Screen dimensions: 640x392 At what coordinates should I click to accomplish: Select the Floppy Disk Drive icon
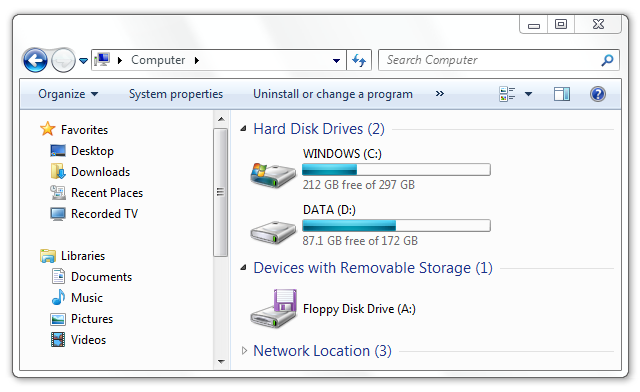tap(273, 308)
